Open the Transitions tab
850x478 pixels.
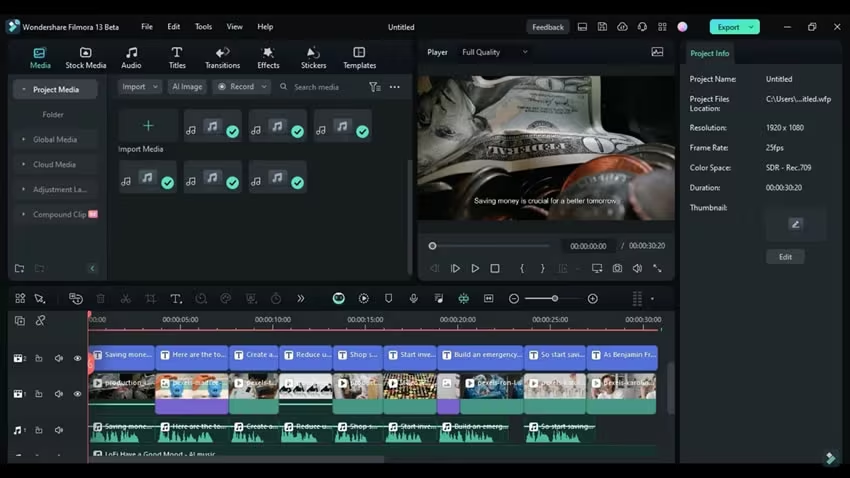(x=222, y=57)
